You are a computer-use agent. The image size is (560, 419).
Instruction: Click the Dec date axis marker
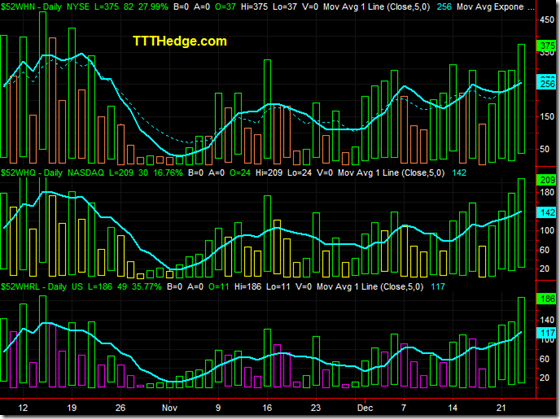[x=365, y=408]
